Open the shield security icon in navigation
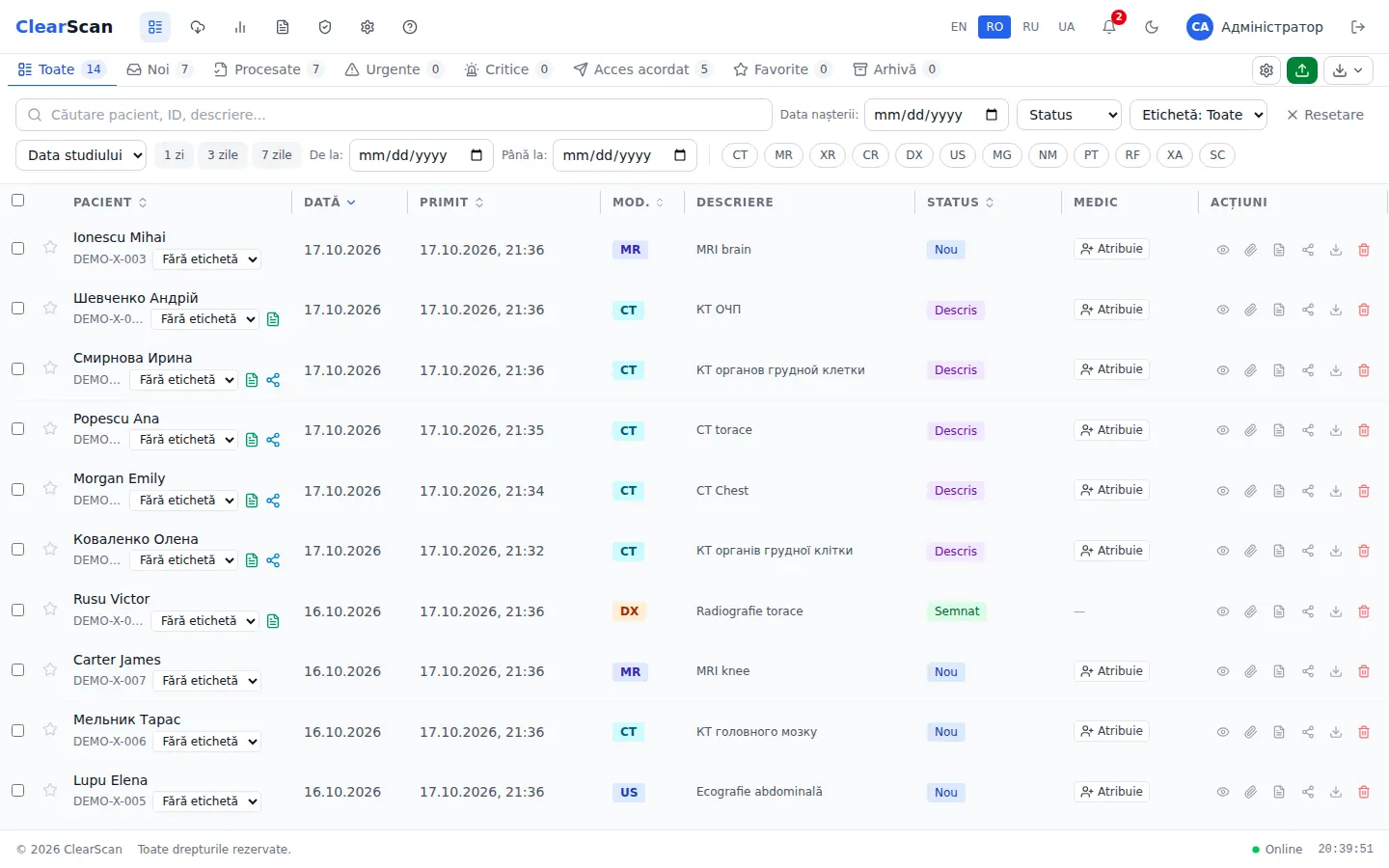Viewport: 1389px width, 868px height. [325, 27]
